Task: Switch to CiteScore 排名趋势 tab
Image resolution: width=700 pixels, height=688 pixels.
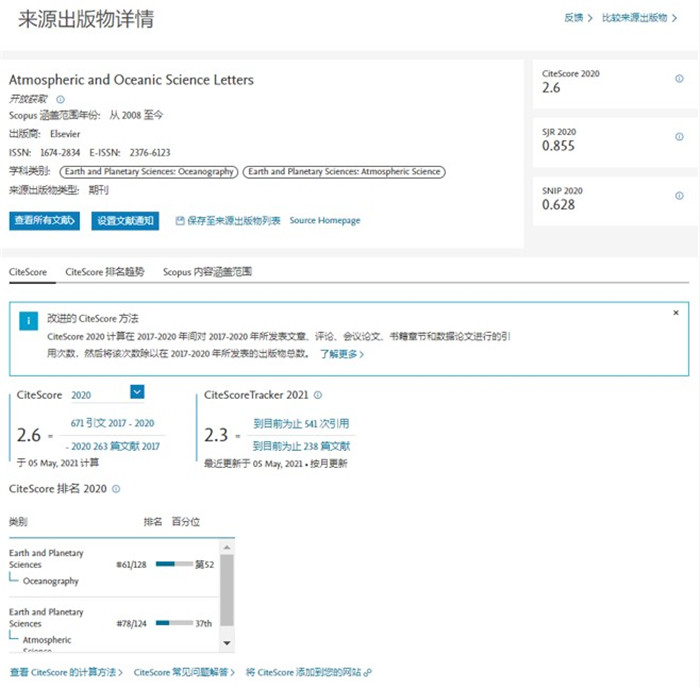Action: [x=104, y=271]
